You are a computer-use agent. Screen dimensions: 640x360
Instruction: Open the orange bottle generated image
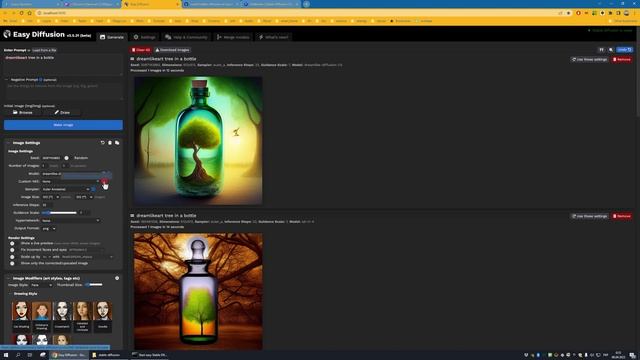click(x=198, y=291)
